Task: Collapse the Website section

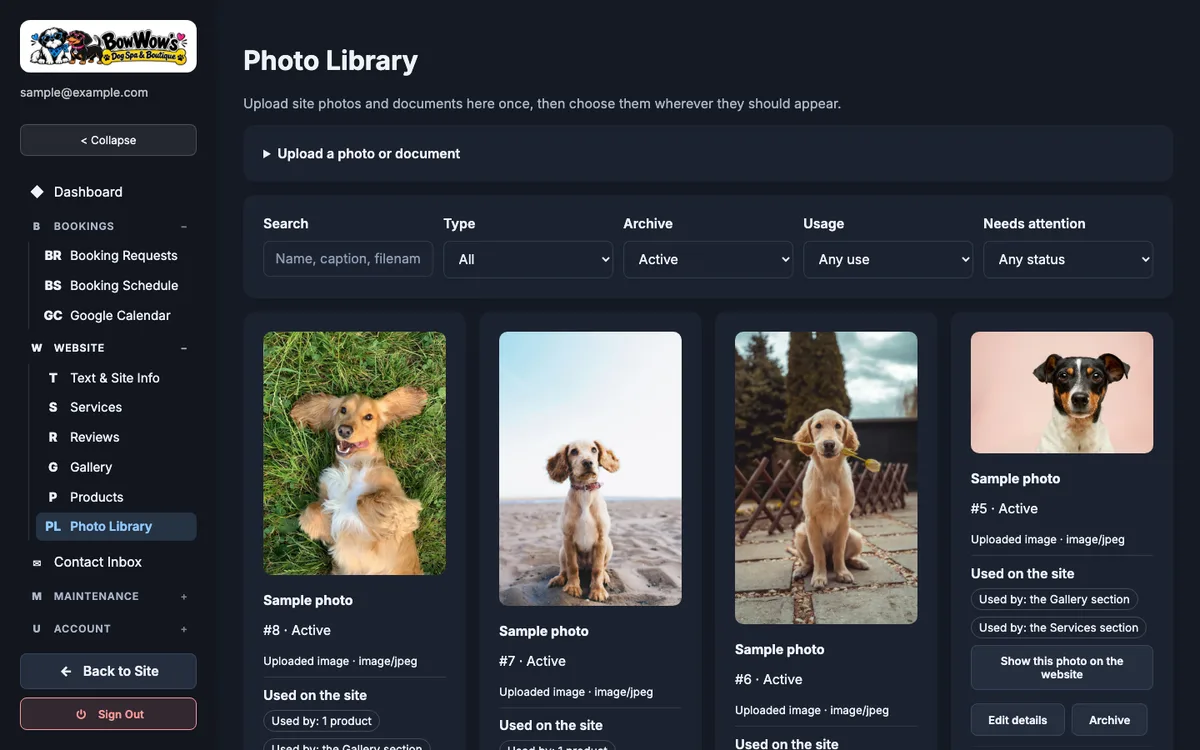Action: [184, 349]
